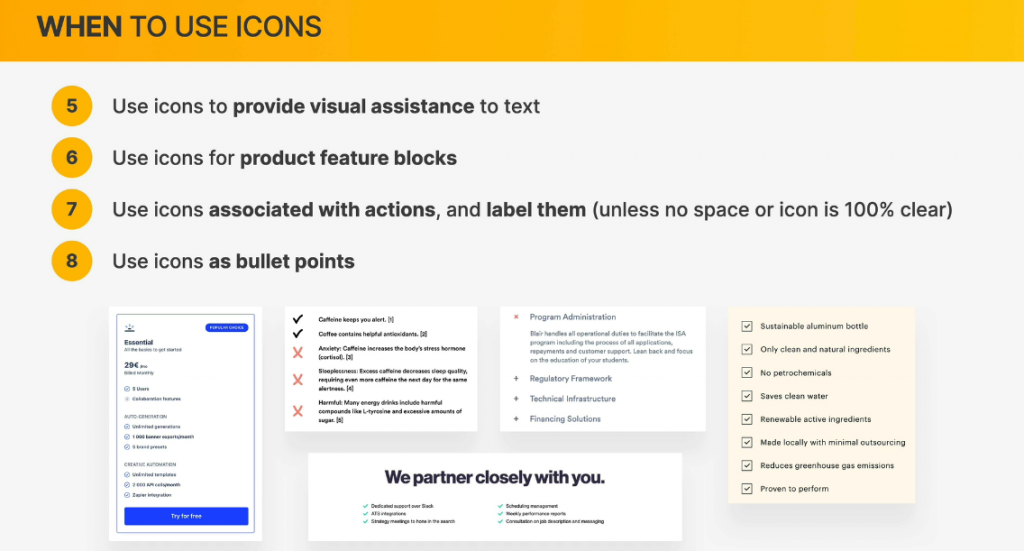1024x551 pixels.
Task: Expand the Regulatory Framework section
Action: (515, 379)
